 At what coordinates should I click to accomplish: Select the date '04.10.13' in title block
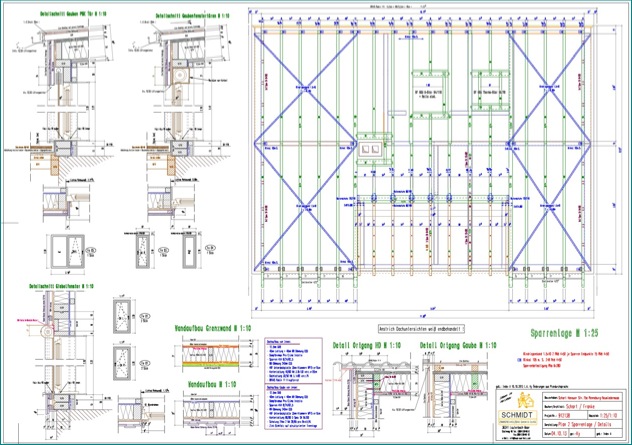point(560,433)
